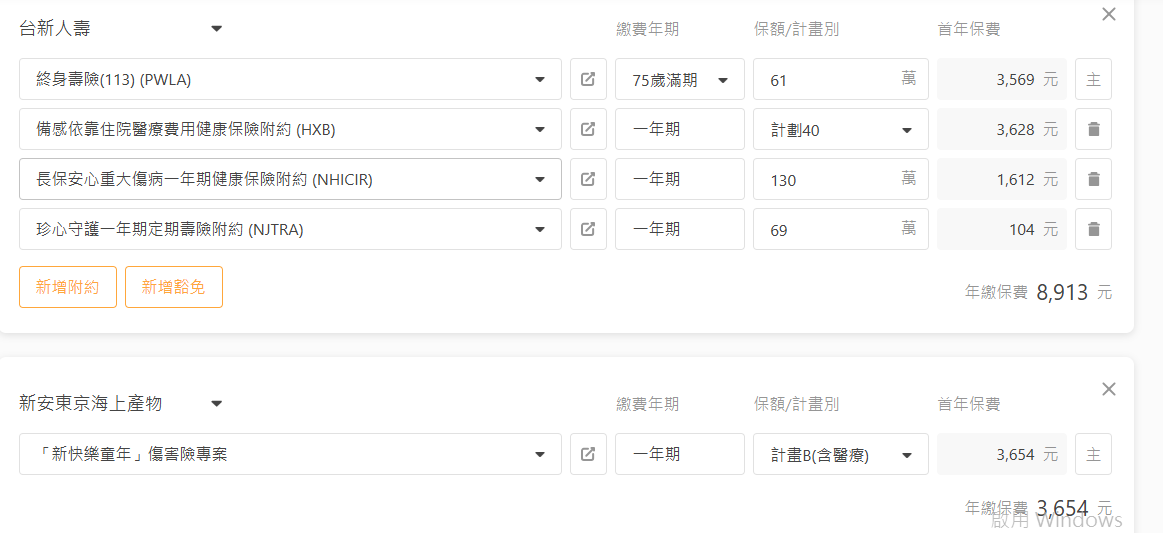
Task: Close the 台新人壽 card
Action: pyautogui.click(x=1109, y=14)
